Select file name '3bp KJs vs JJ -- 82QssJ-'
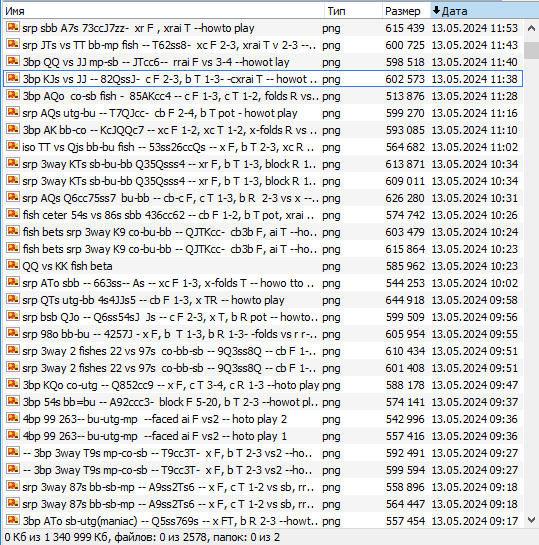 (170, 79)
